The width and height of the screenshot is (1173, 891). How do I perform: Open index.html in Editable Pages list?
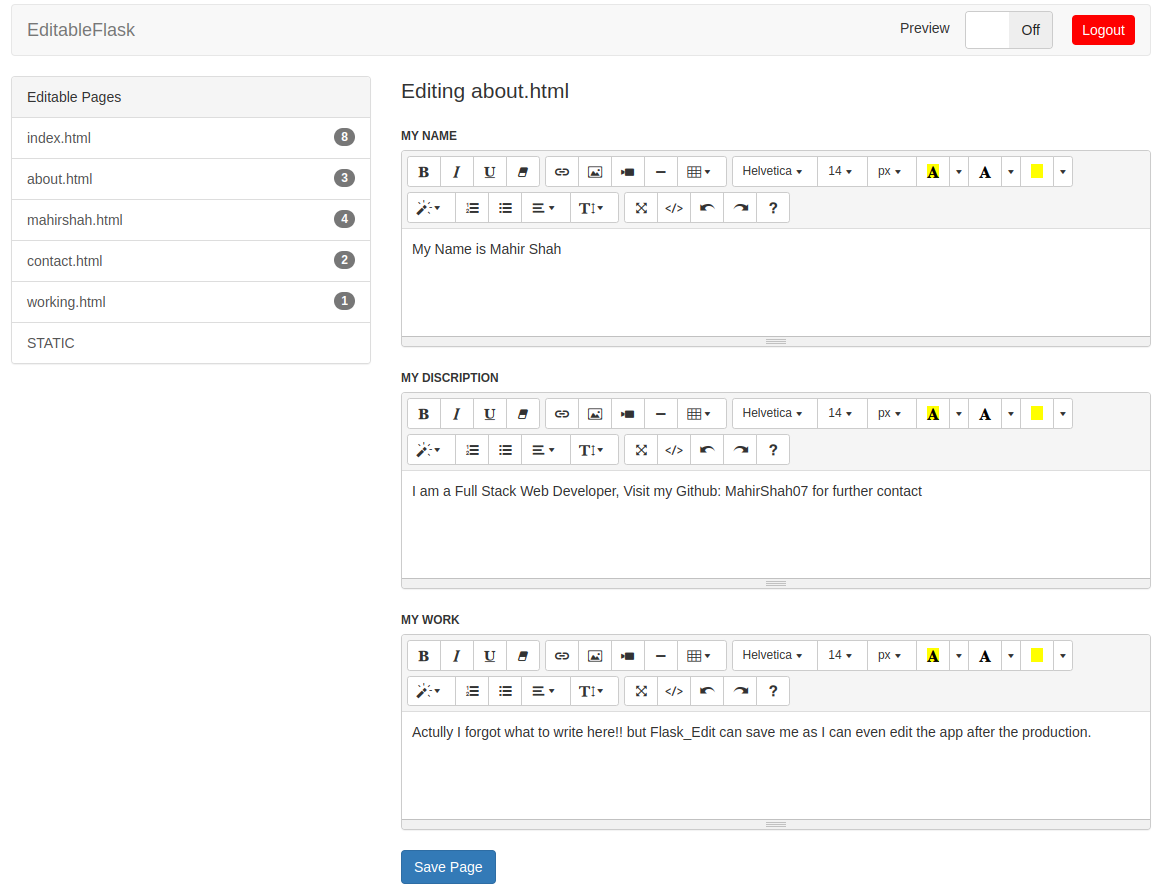[191, 138]
